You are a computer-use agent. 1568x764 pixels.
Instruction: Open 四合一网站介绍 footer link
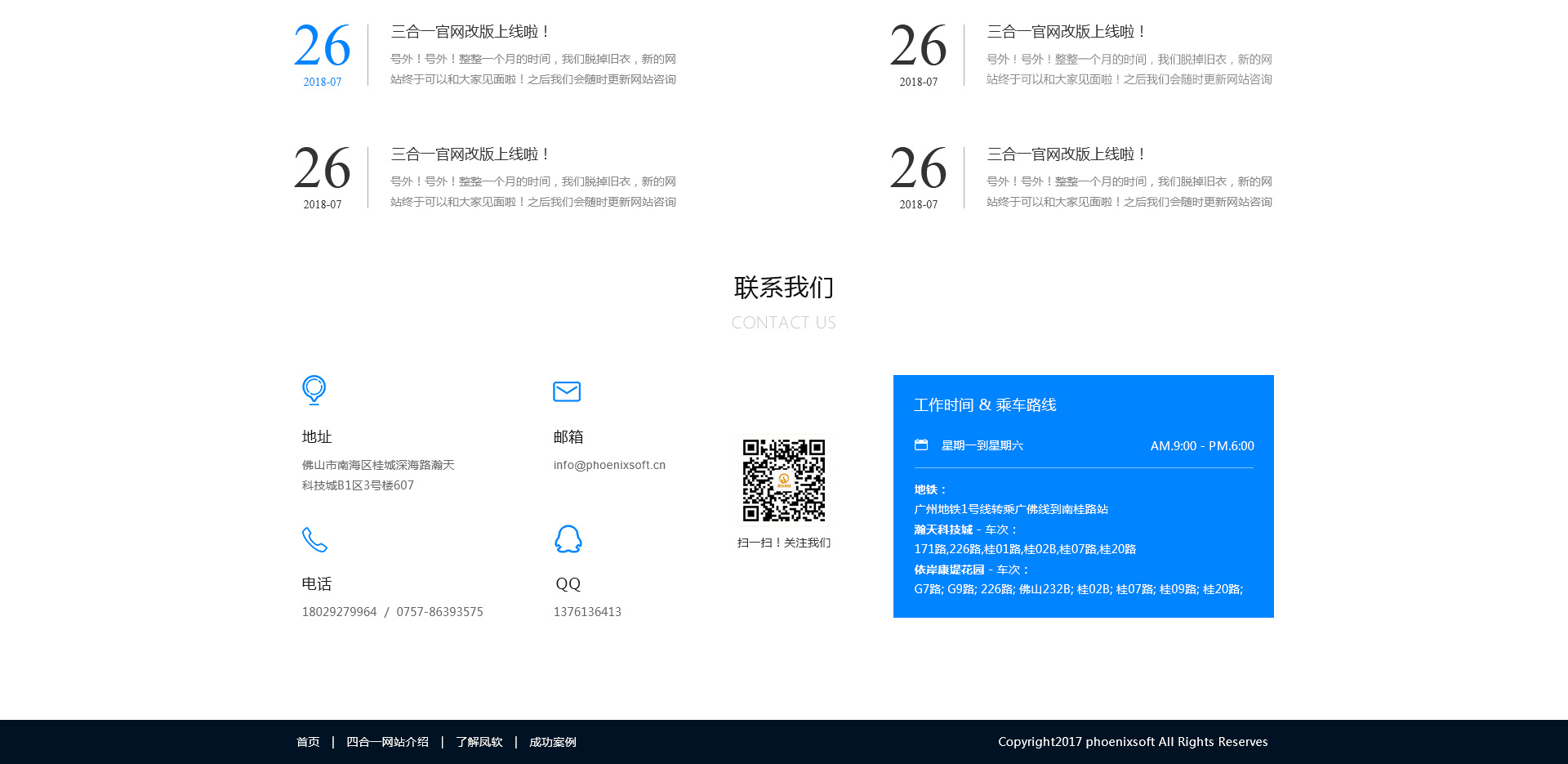387,742
